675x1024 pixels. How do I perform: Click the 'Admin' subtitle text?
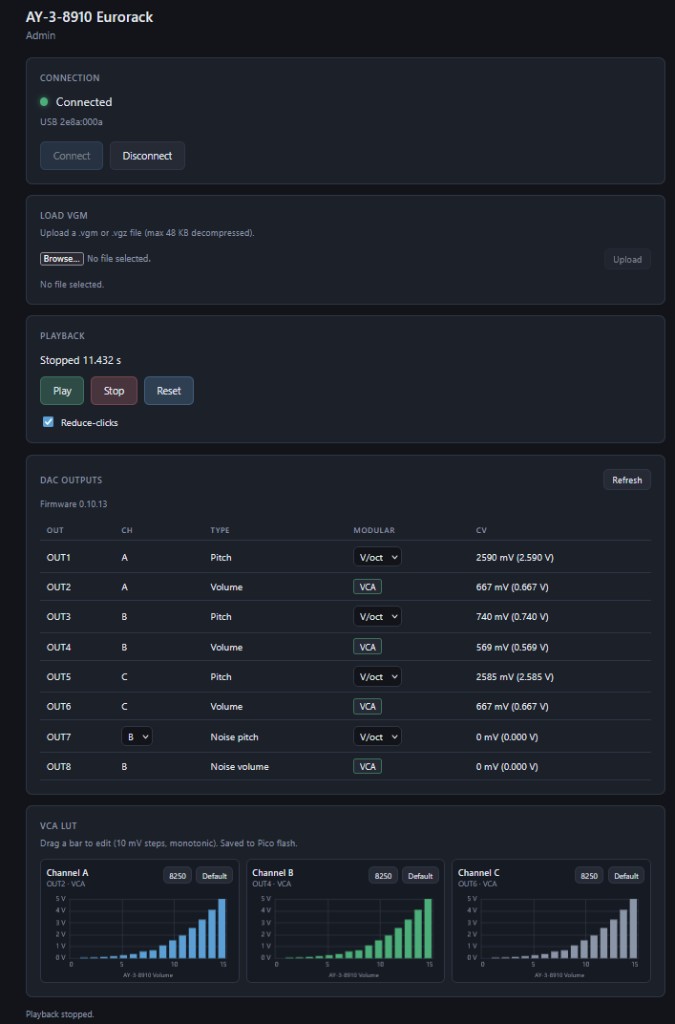coord(40,35)
